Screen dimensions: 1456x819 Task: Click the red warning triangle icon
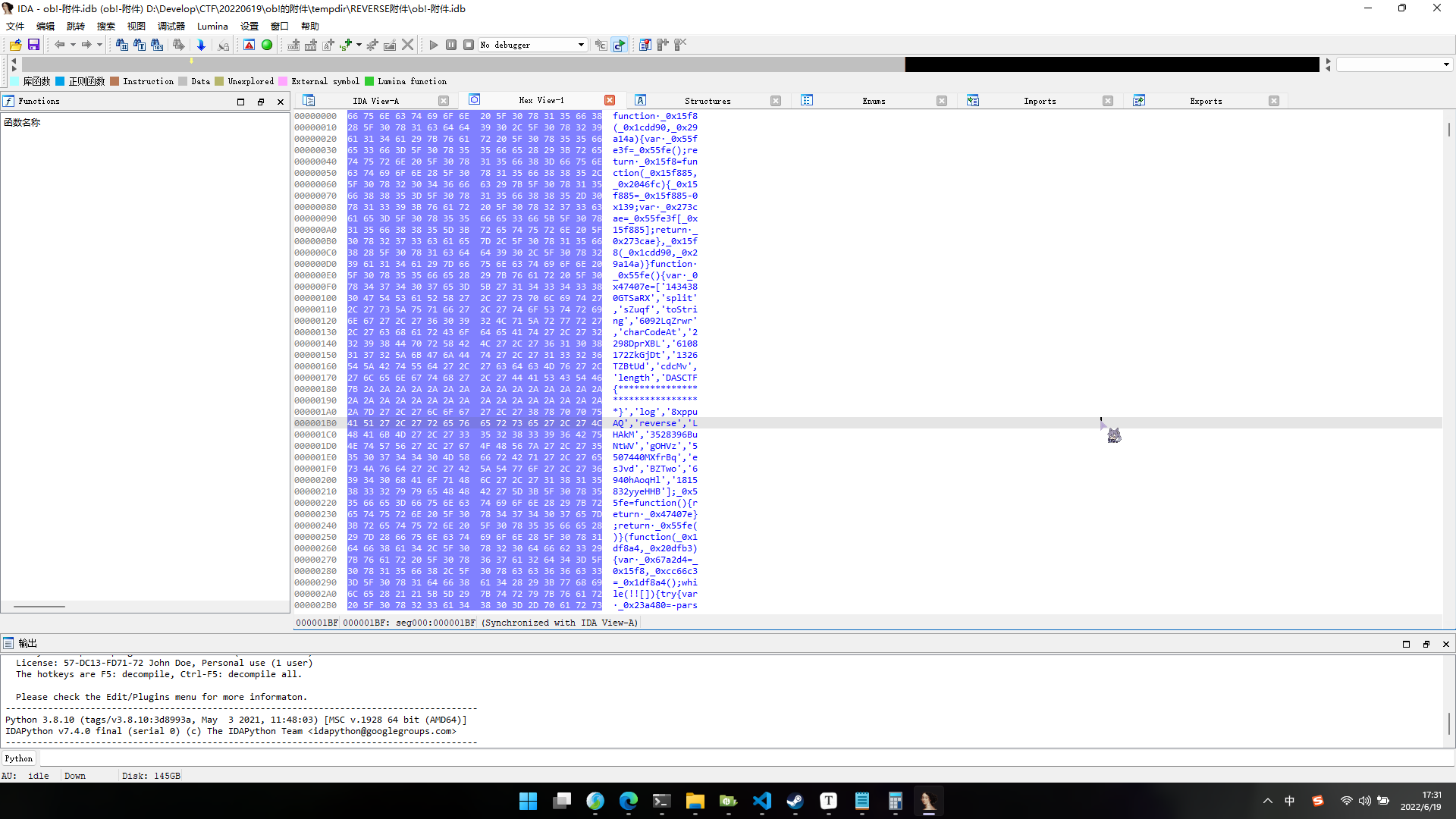coord(249,45)
